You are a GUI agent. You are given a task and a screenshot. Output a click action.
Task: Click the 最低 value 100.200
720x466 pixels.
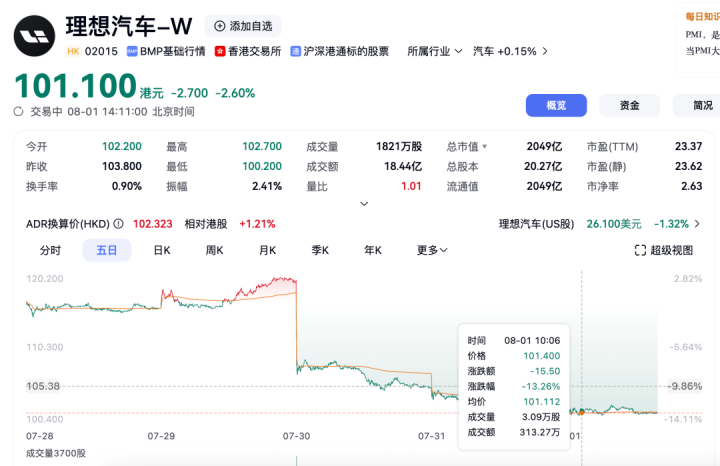tap(262, 166)
